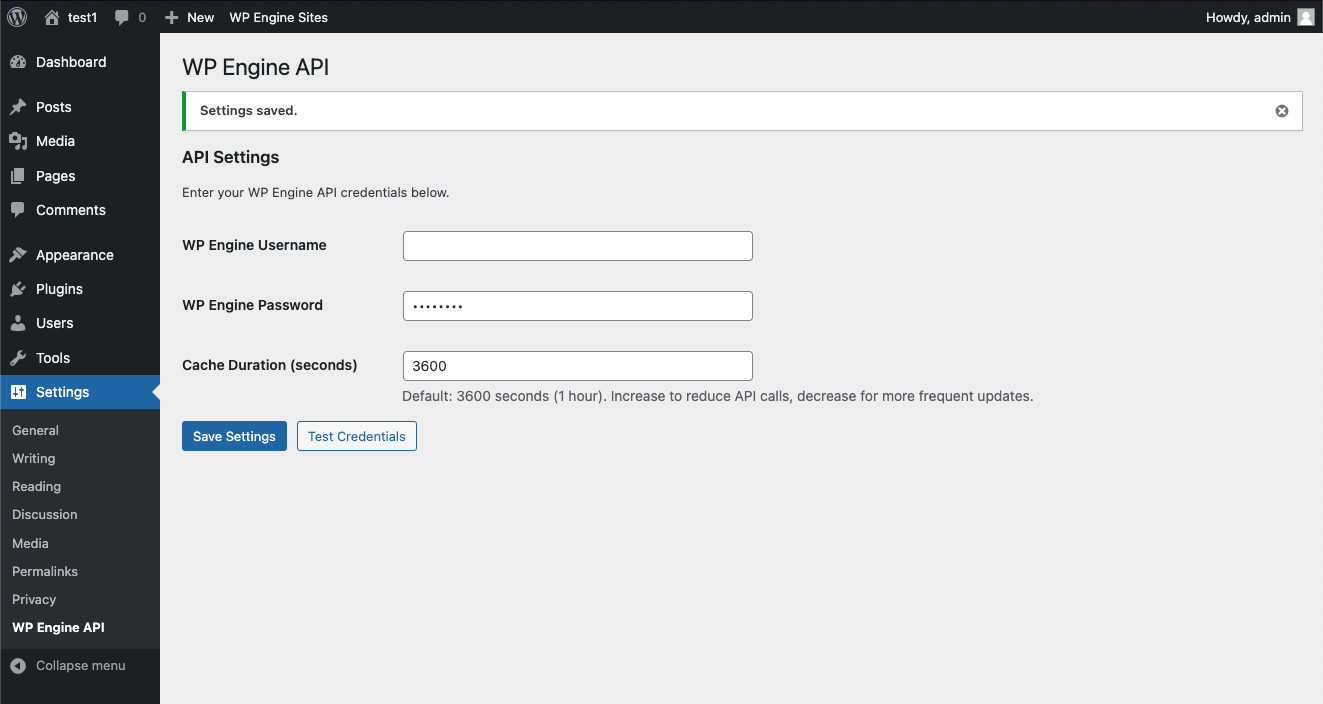Open the Writing settings submenu
The image size is (1323, 704).
(x=33, y=458)
